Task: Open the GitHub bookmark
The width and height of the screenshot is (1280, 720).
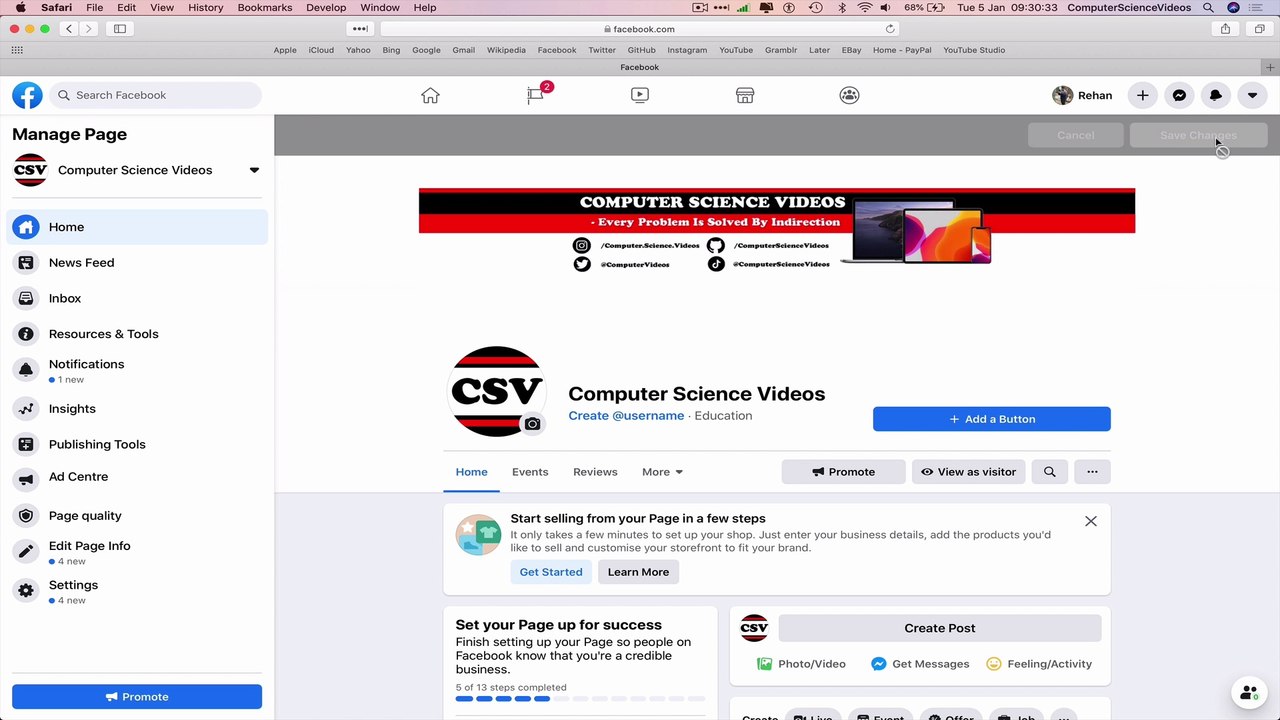Action: 642,50
